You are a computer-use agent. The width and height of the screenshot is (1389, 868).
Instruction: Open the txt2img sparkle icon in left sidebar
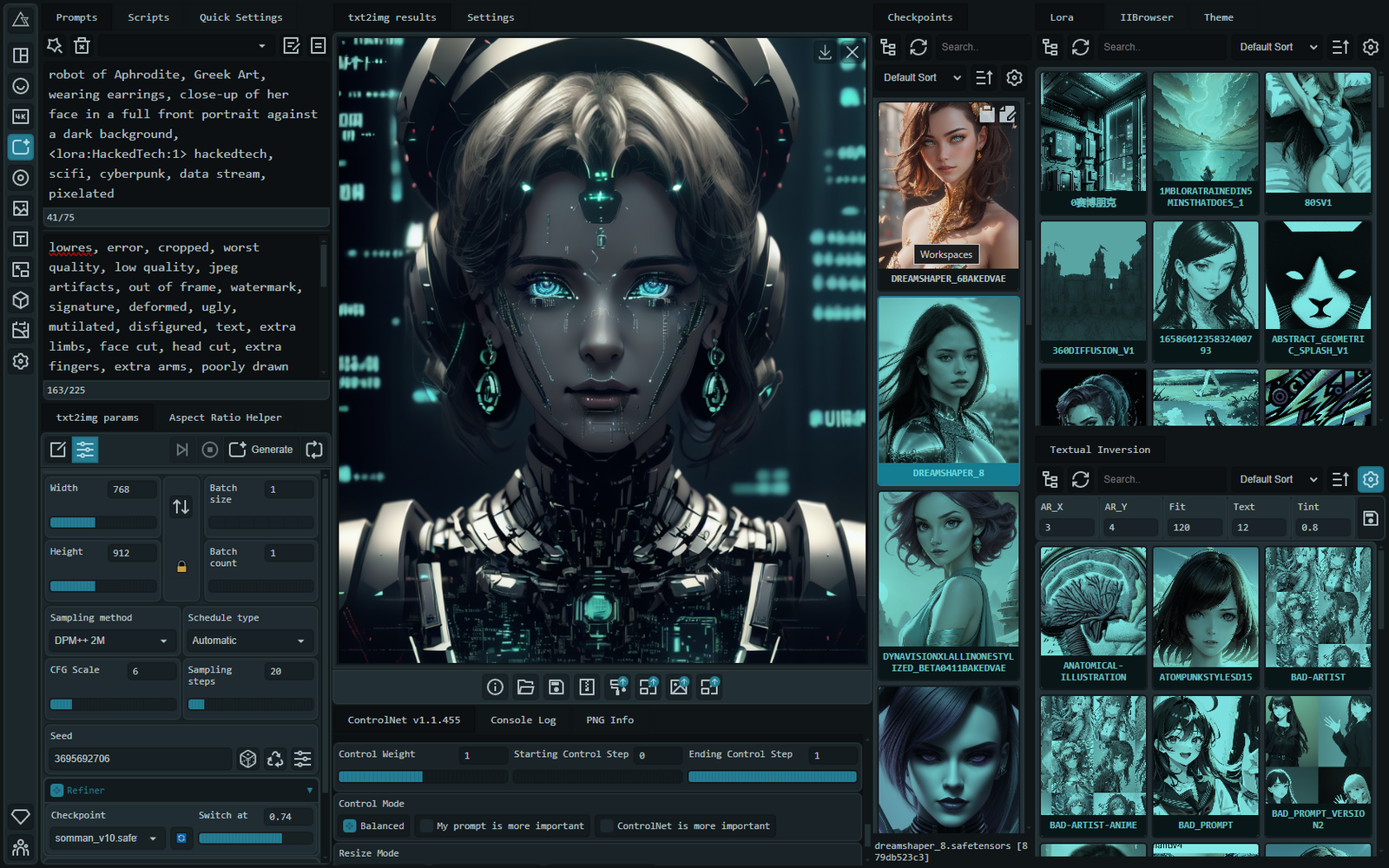[x=21, y=147]
